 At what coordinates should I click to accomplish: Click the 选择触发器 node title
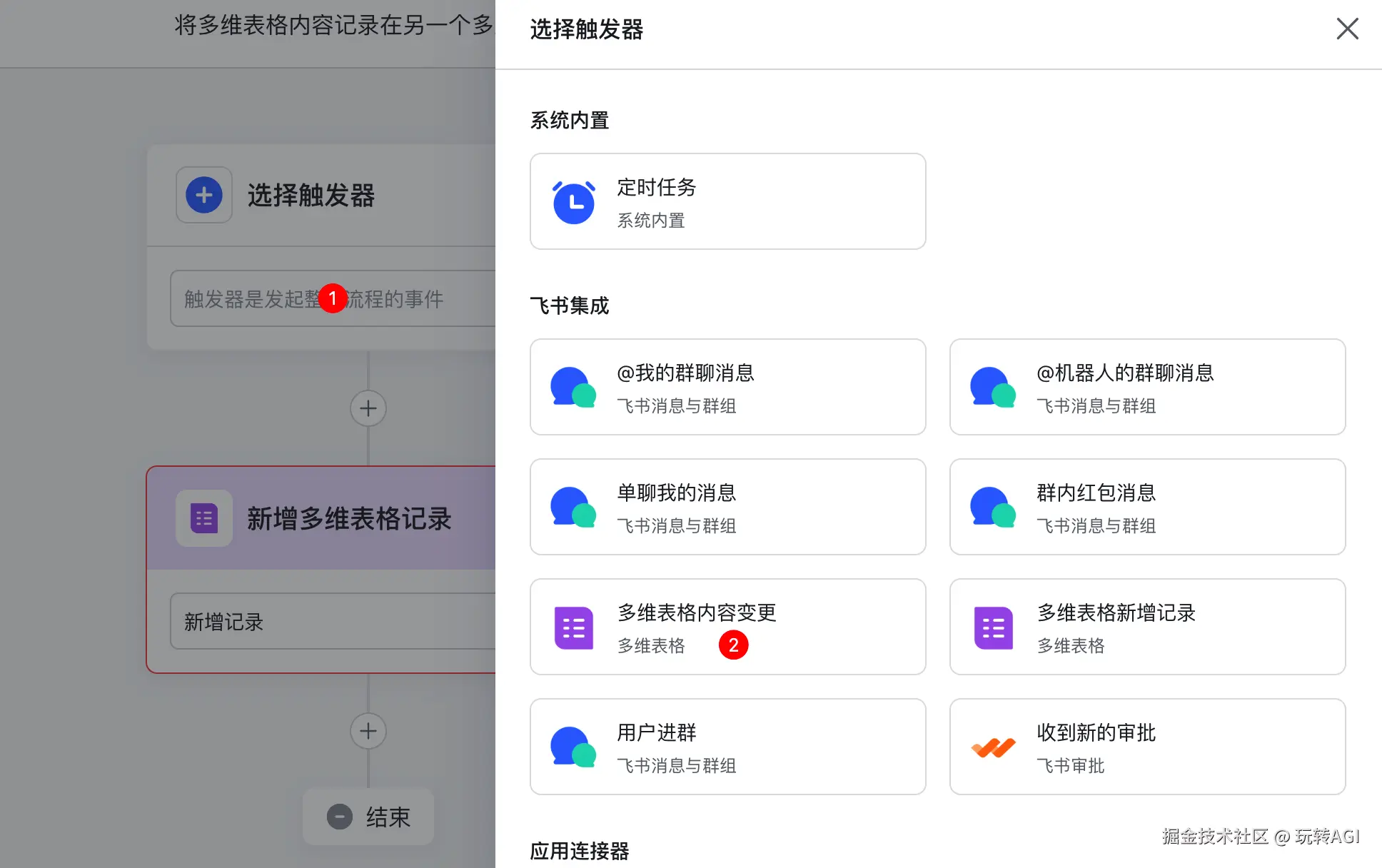[311, 195]
